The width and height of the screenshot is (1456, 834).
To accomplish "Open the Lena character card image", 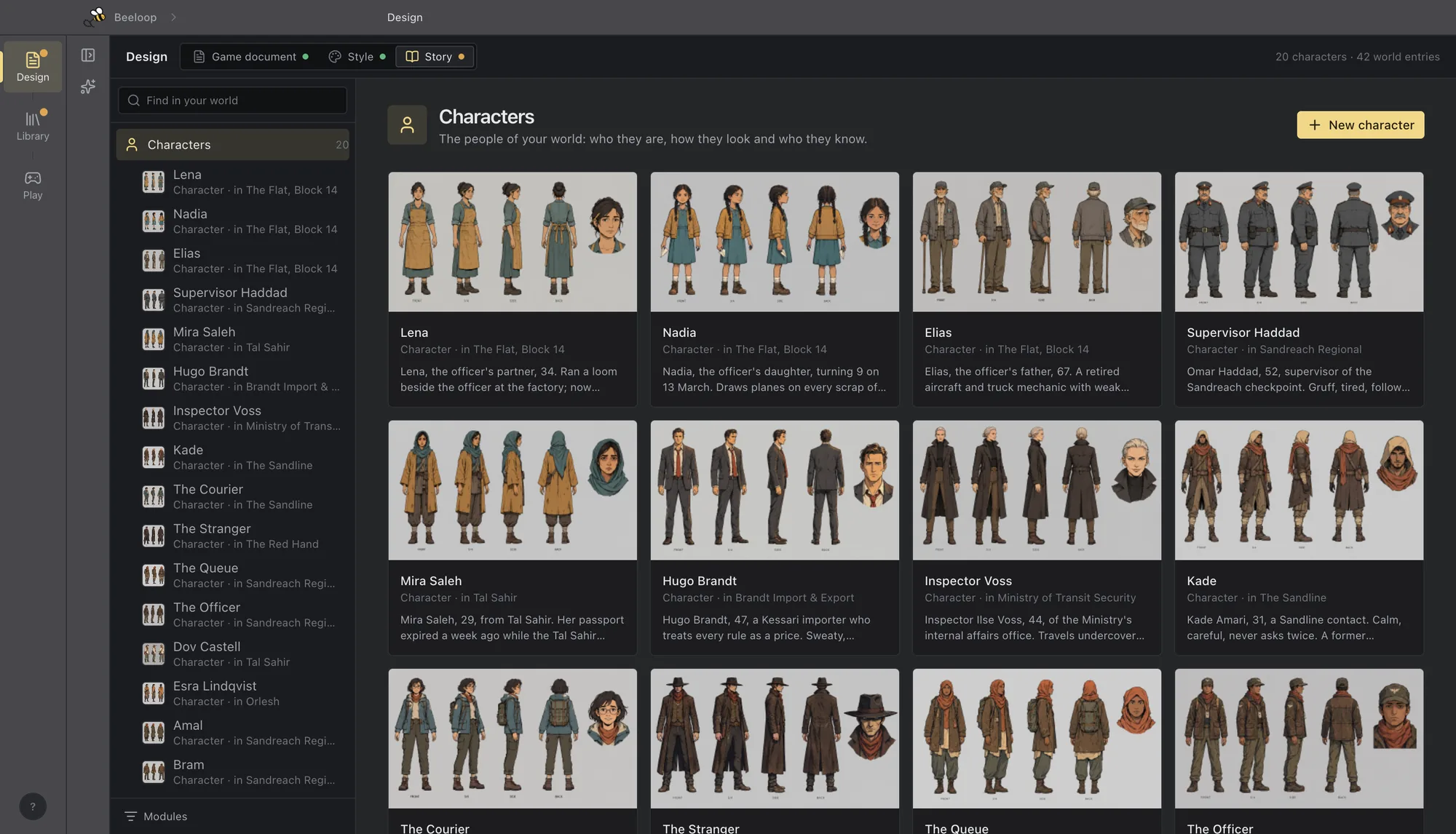I will pyautogui.click(x=513, y=242).
